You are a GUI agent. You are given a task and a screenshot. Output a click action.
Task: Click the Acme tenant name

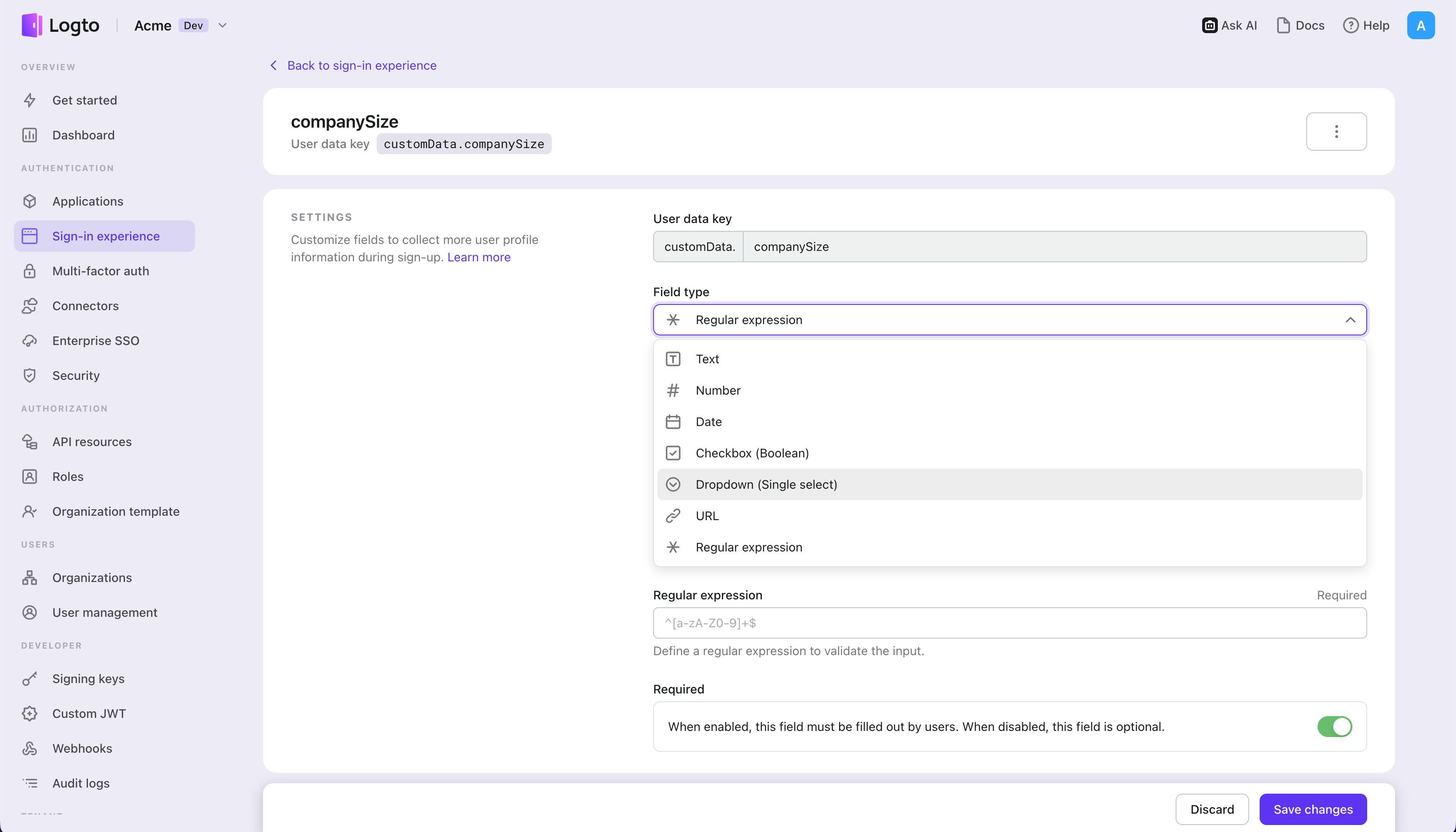(152, 25)
